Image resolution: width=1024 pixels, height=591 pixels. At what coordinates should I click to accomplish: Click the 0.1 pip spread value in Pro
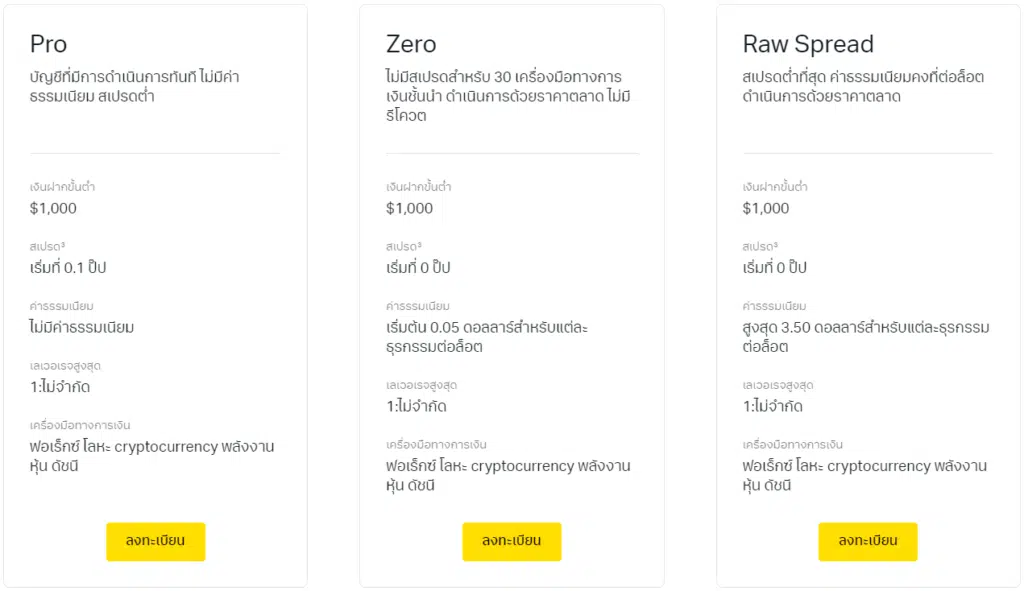click(68, 267)
